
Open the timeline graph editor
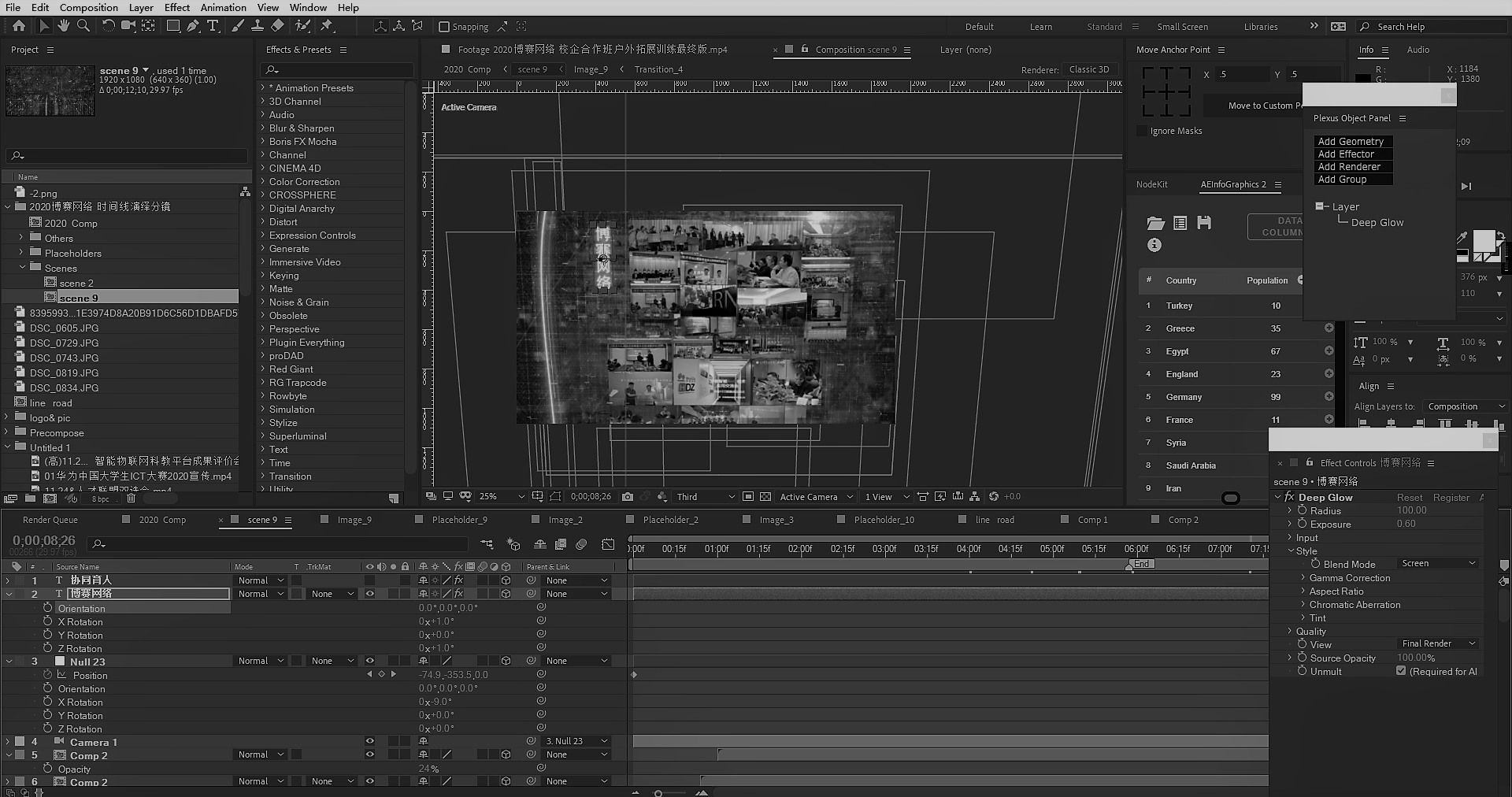pyautogui.click(x=608, y=544)
